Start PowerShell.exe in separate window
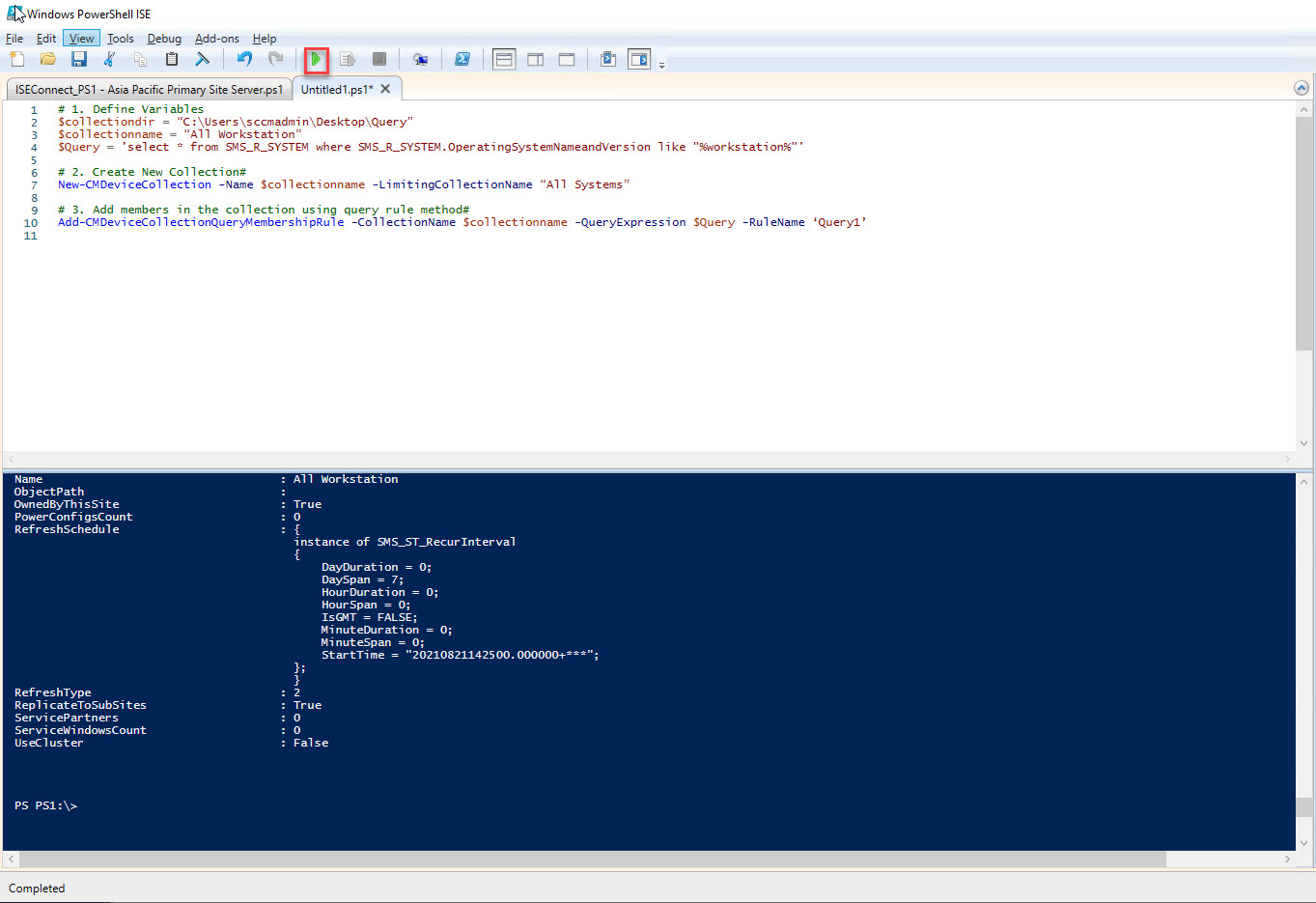 click(x=462, y=60)
